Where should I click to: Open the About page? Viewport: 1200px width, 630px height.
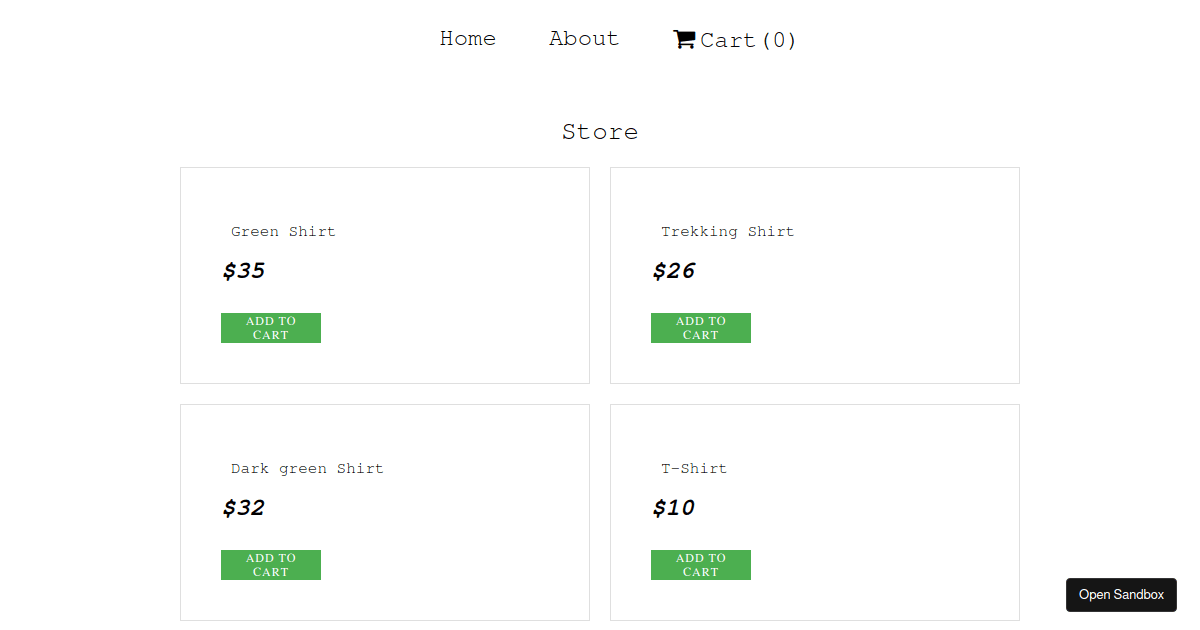(583, 39)
